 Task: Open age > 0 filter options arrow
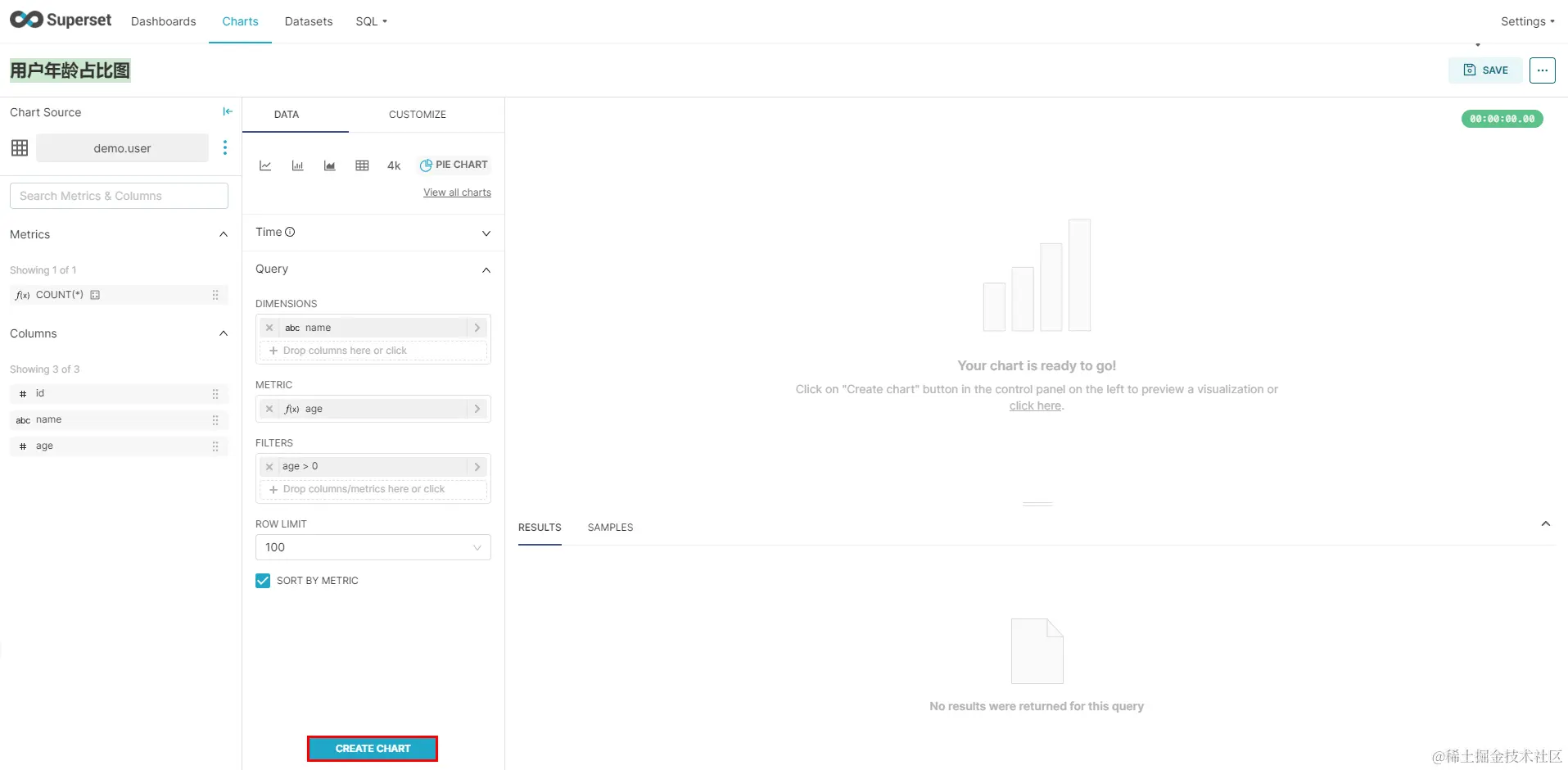click(x=477, y=467)
